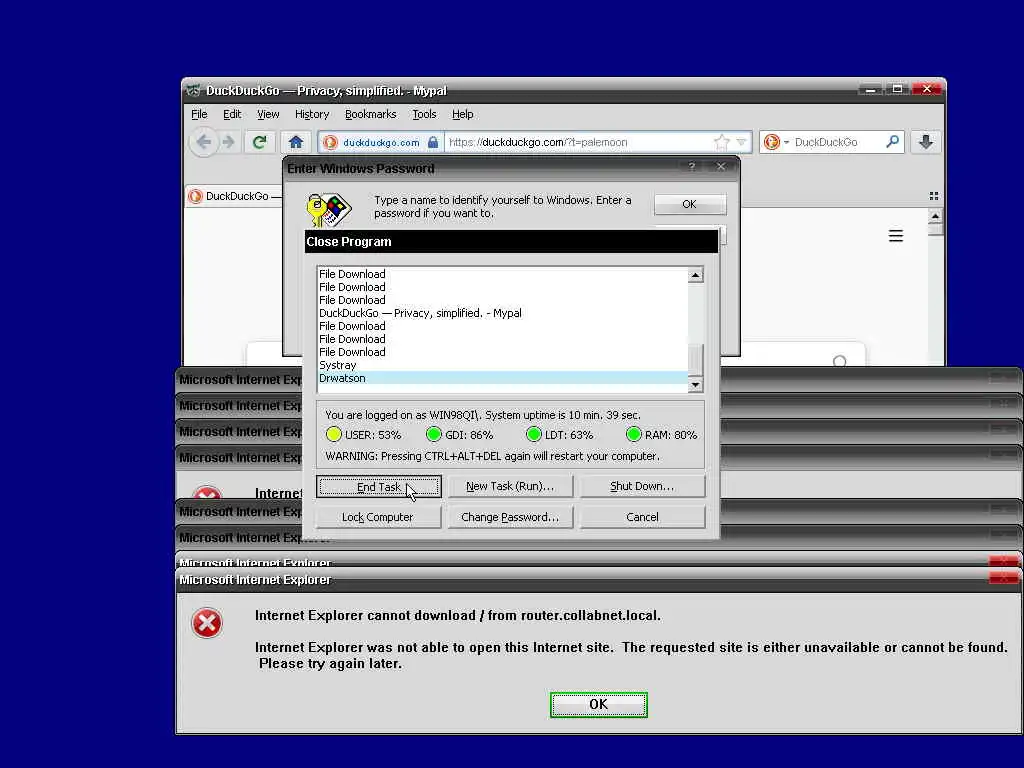
Task: Click the USER resource indicator light
Action: [x=334, y=434]
